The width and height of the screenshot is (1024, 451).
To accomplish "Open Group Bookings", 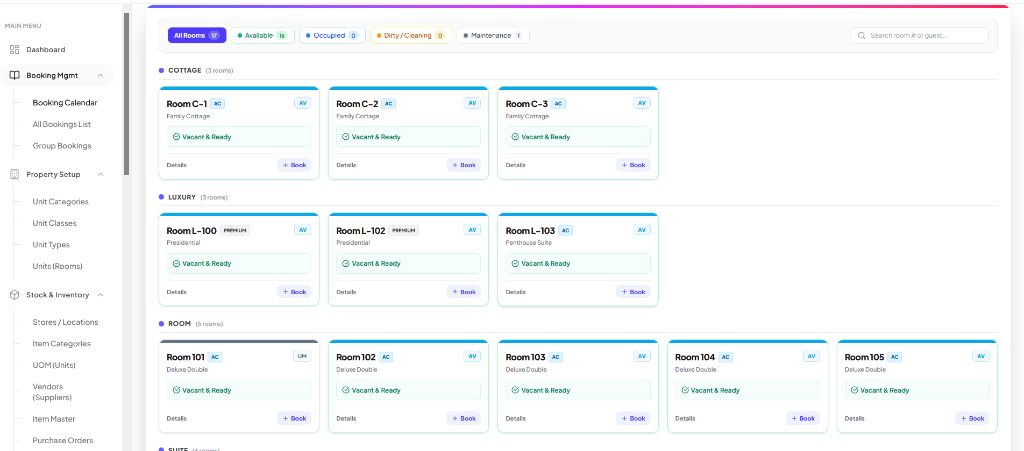I will [x=61, y=146].
